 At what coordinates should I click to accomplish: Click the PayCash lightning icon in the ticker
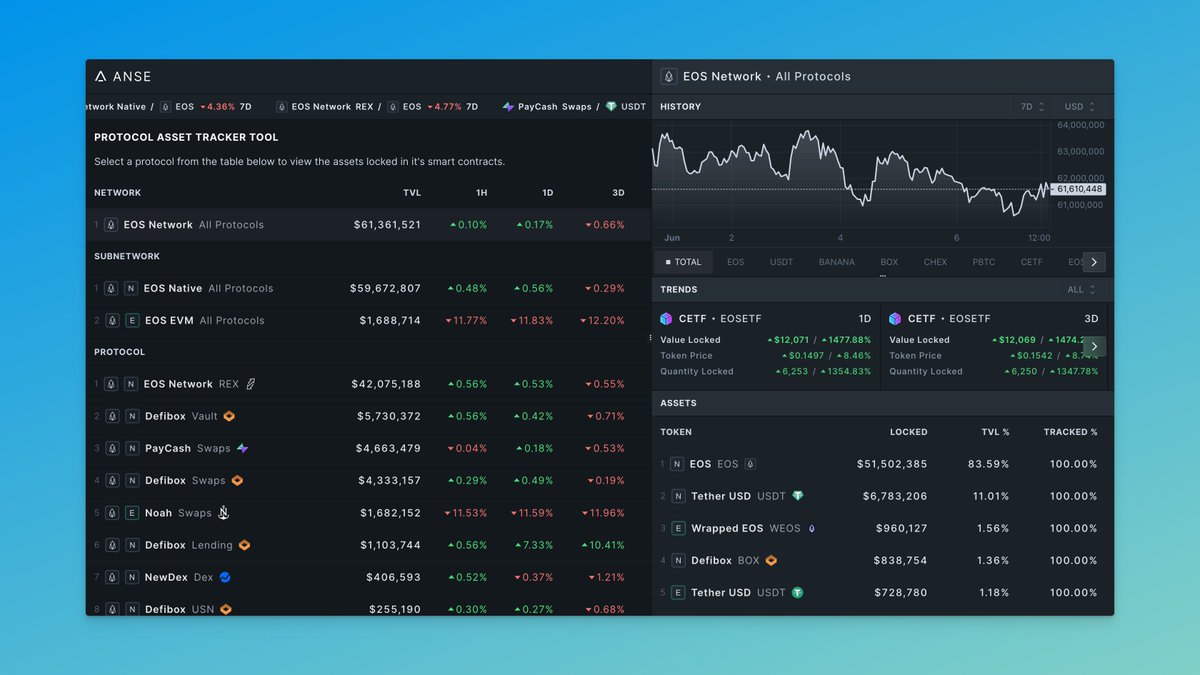click(x=508, y=107)
